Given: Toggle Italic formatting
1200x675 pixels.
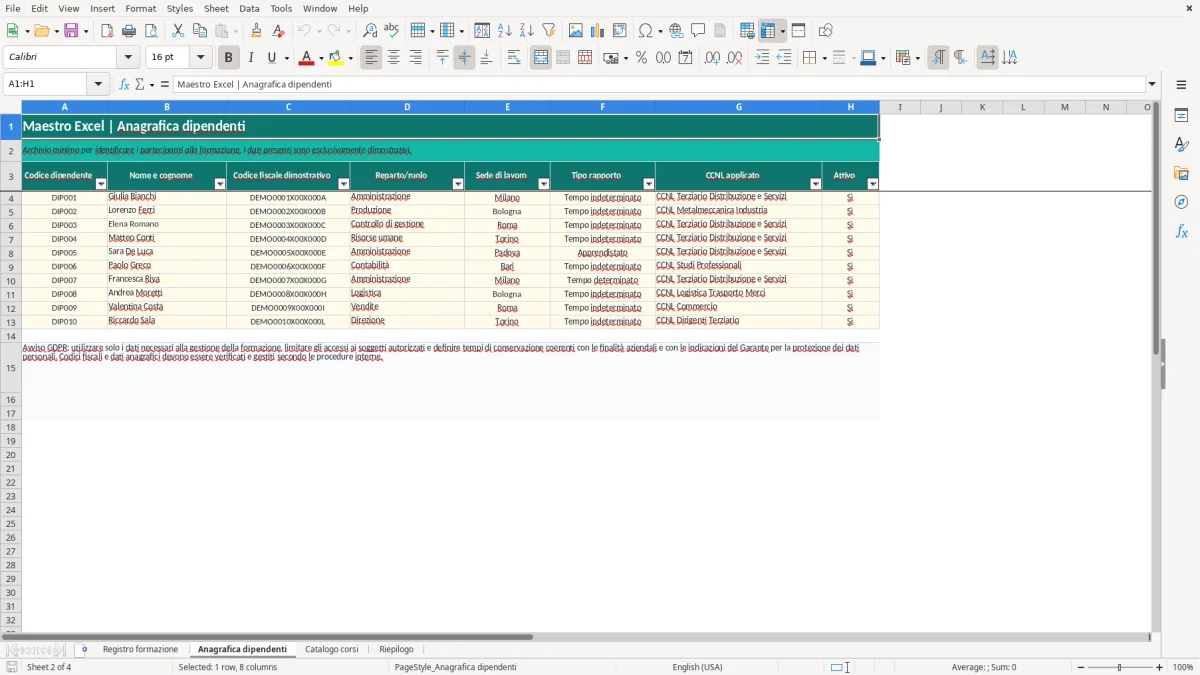Looking at the screenshot, I should click(x=250, y=58).
